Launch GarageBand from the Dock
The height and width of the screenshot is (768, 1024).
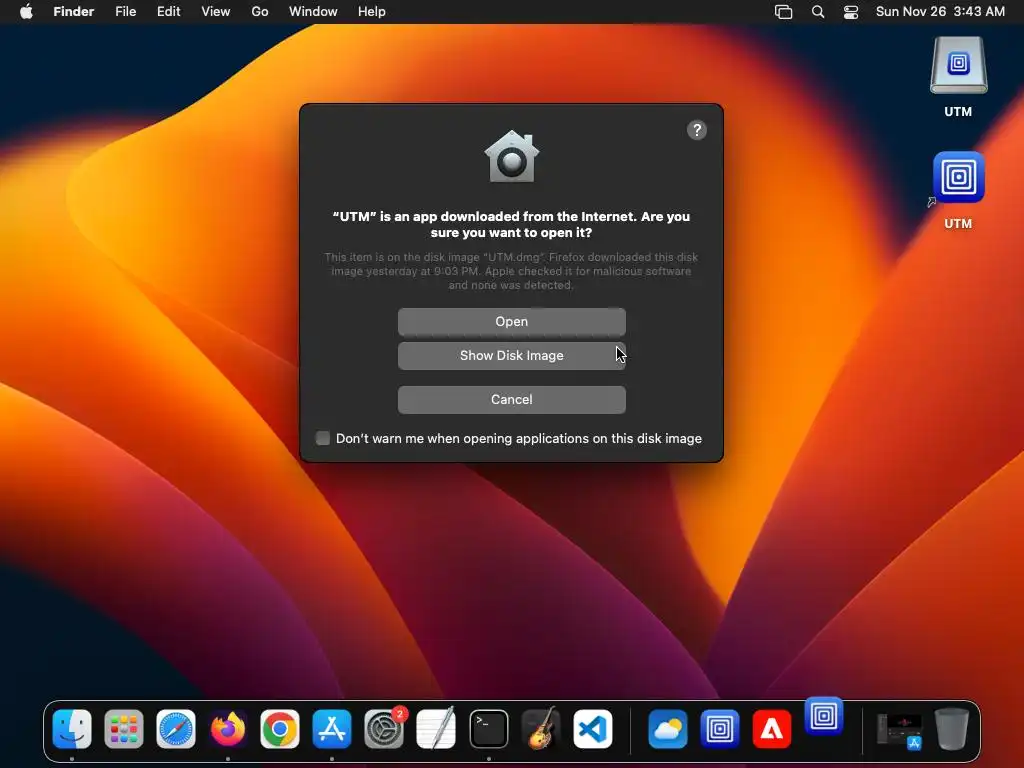point(541,728)
